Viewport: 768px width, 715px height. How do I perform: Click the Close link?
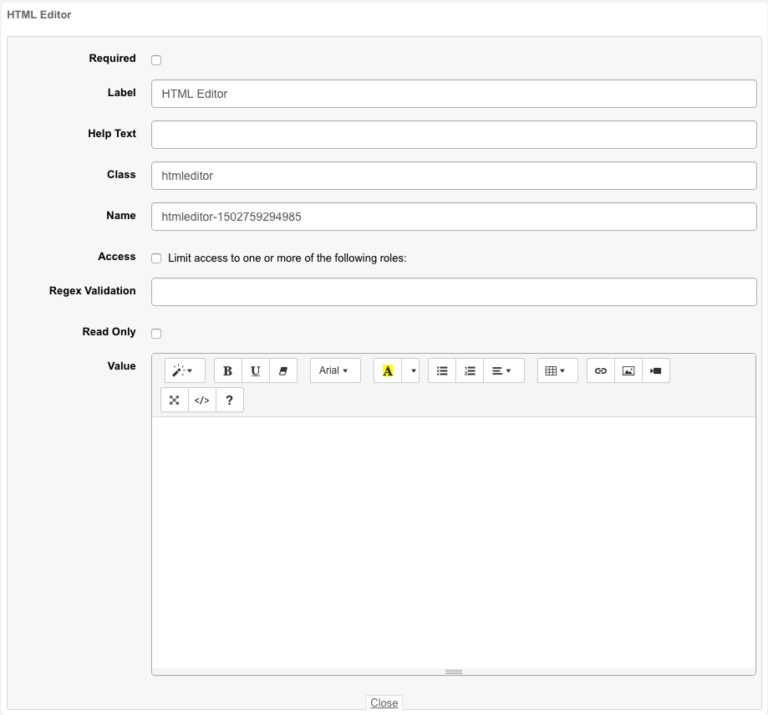384,703
